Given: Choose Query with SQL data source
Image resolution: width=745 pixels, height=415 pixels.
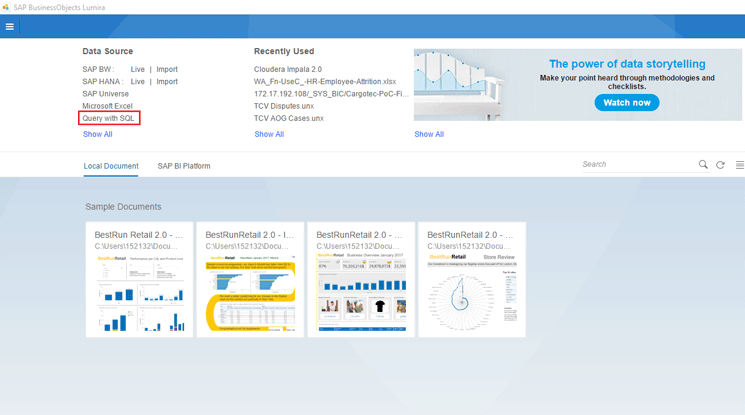Looking at the screenshot, I should [x=108, y=118].
